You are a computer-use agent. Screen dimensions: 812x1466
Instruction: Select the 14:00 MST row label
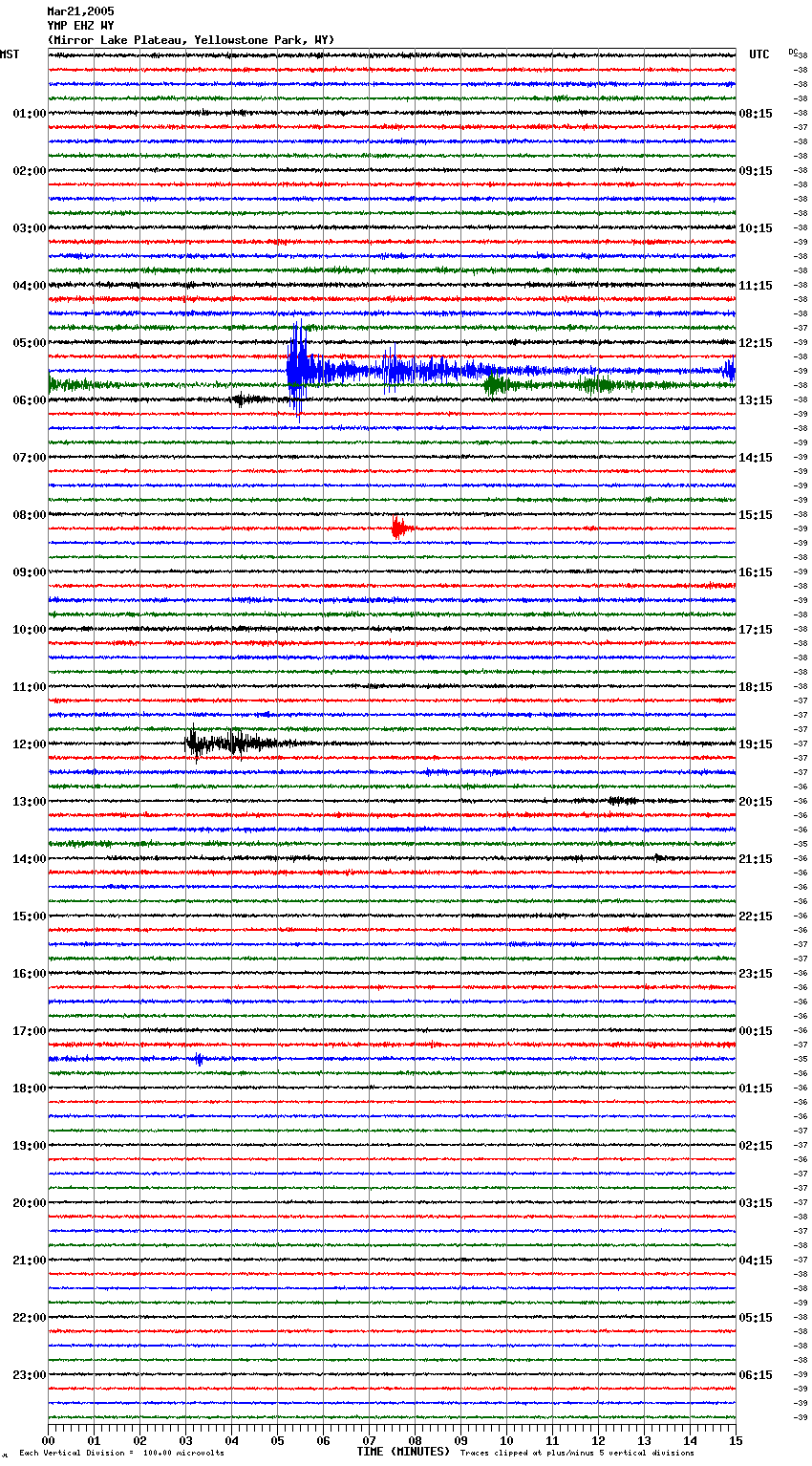click(x=29, y=859)
